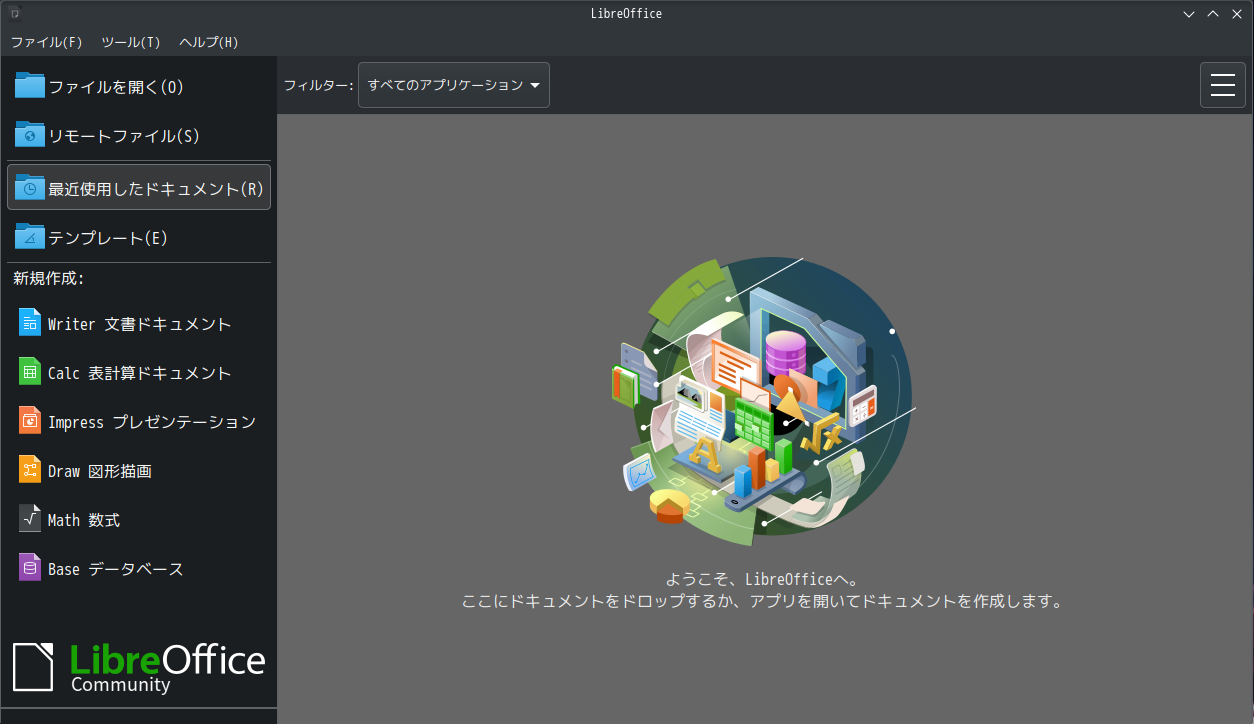Expand the すべてのアプリケーション filter dropdown
This screenshot has height=724, width=1254.
coord(454,85)
